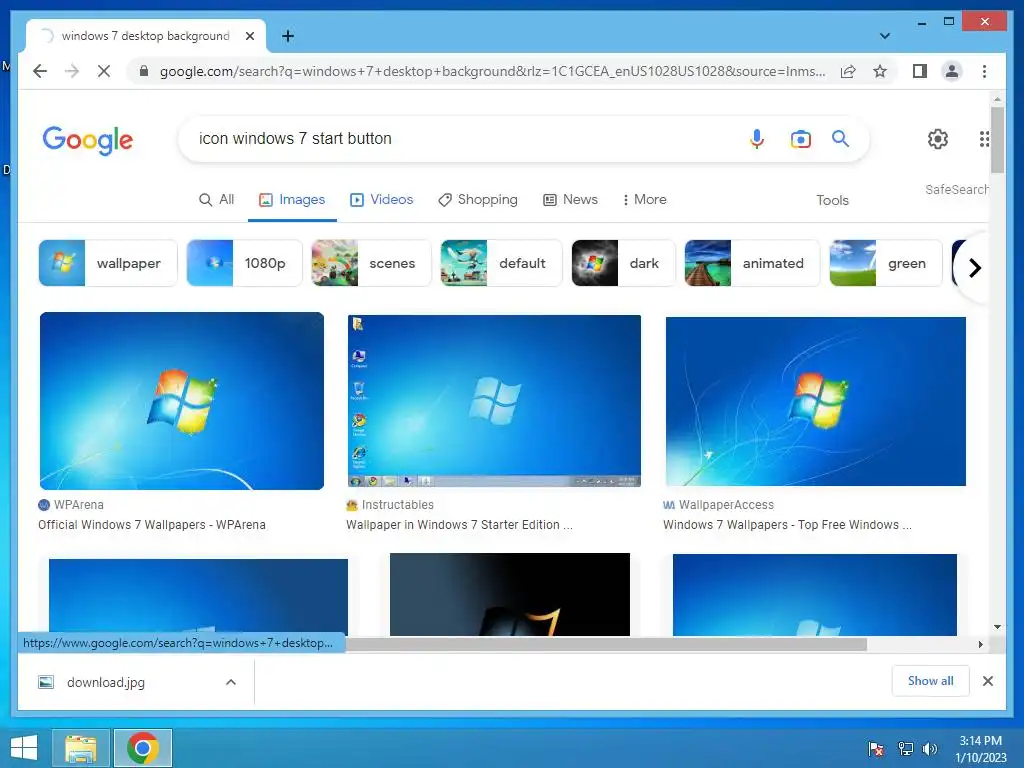Open File Explorer from the taskbar
Viewport: 1024px width, 768px height.
(80, 748)
